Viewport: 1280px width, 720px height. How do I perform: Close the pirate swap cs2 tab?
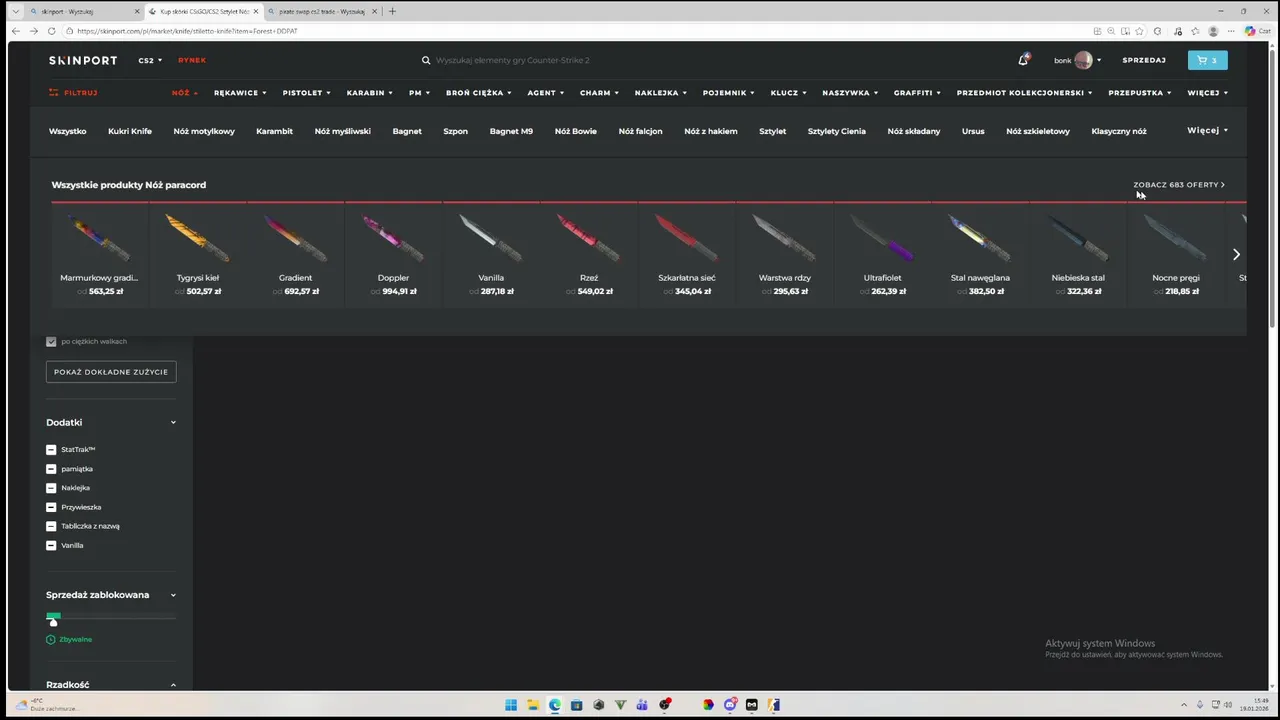coord(375,11)
